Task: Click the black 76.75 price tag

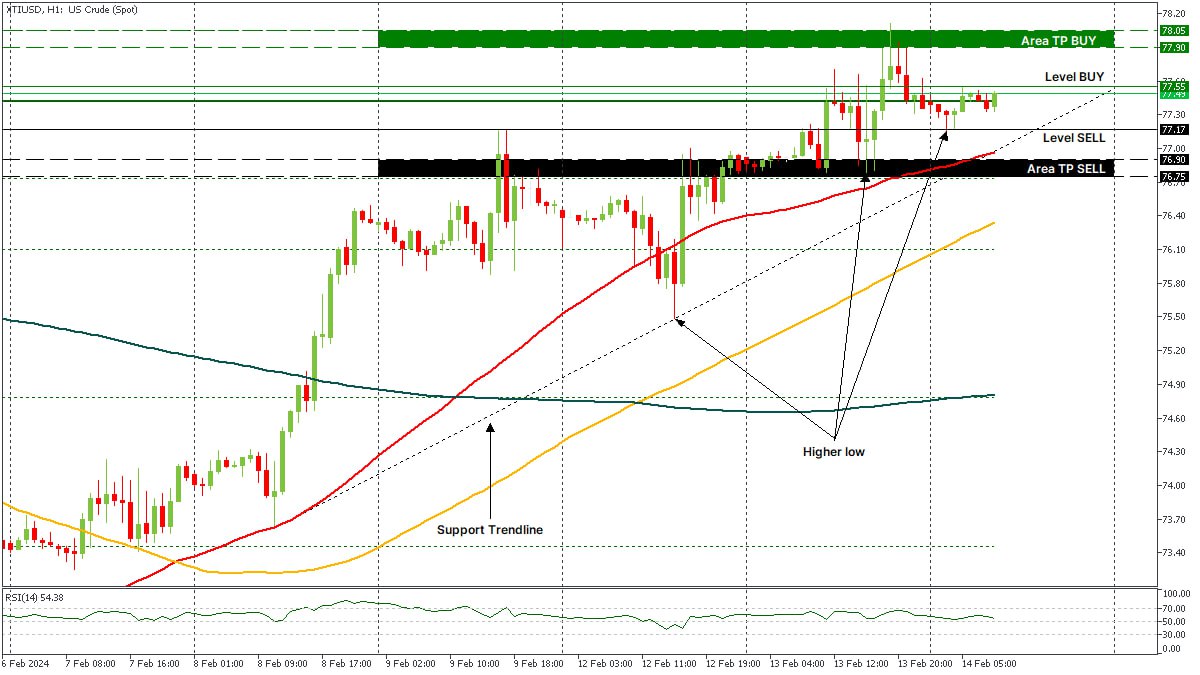Action: 1173,177
